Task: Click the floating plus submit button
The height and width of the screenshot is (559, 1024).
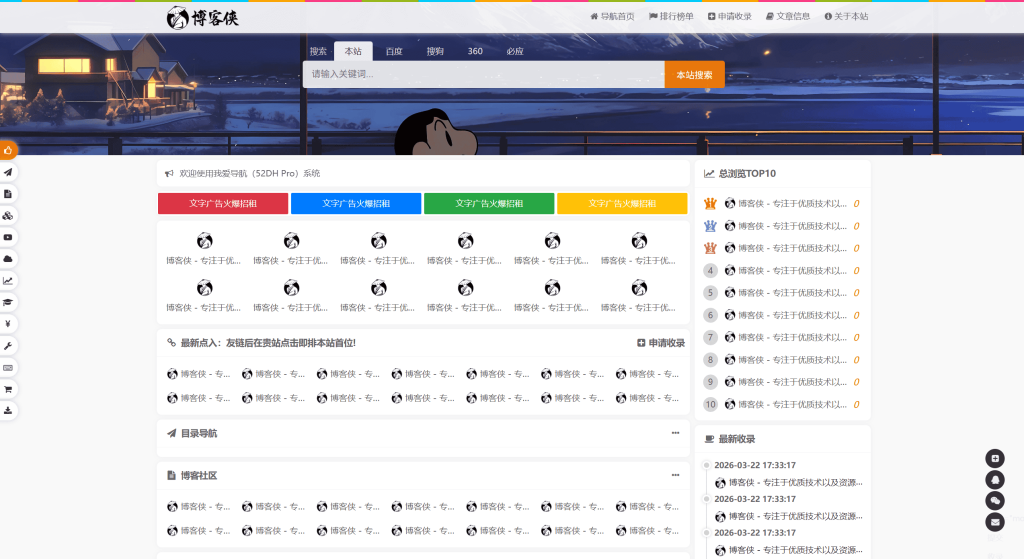Action: 995,458
